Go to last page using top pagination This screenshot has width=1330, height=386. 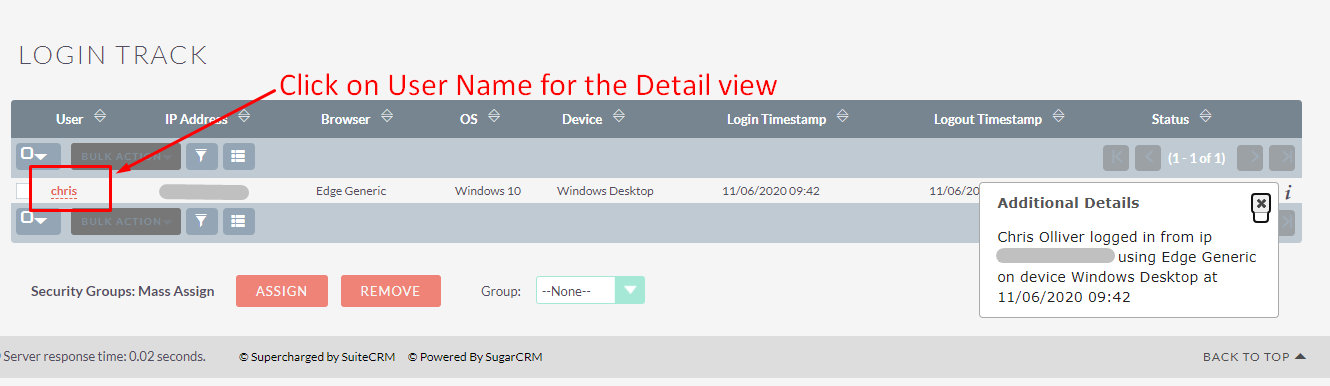pyautogui.click(x=1282, y=157)
